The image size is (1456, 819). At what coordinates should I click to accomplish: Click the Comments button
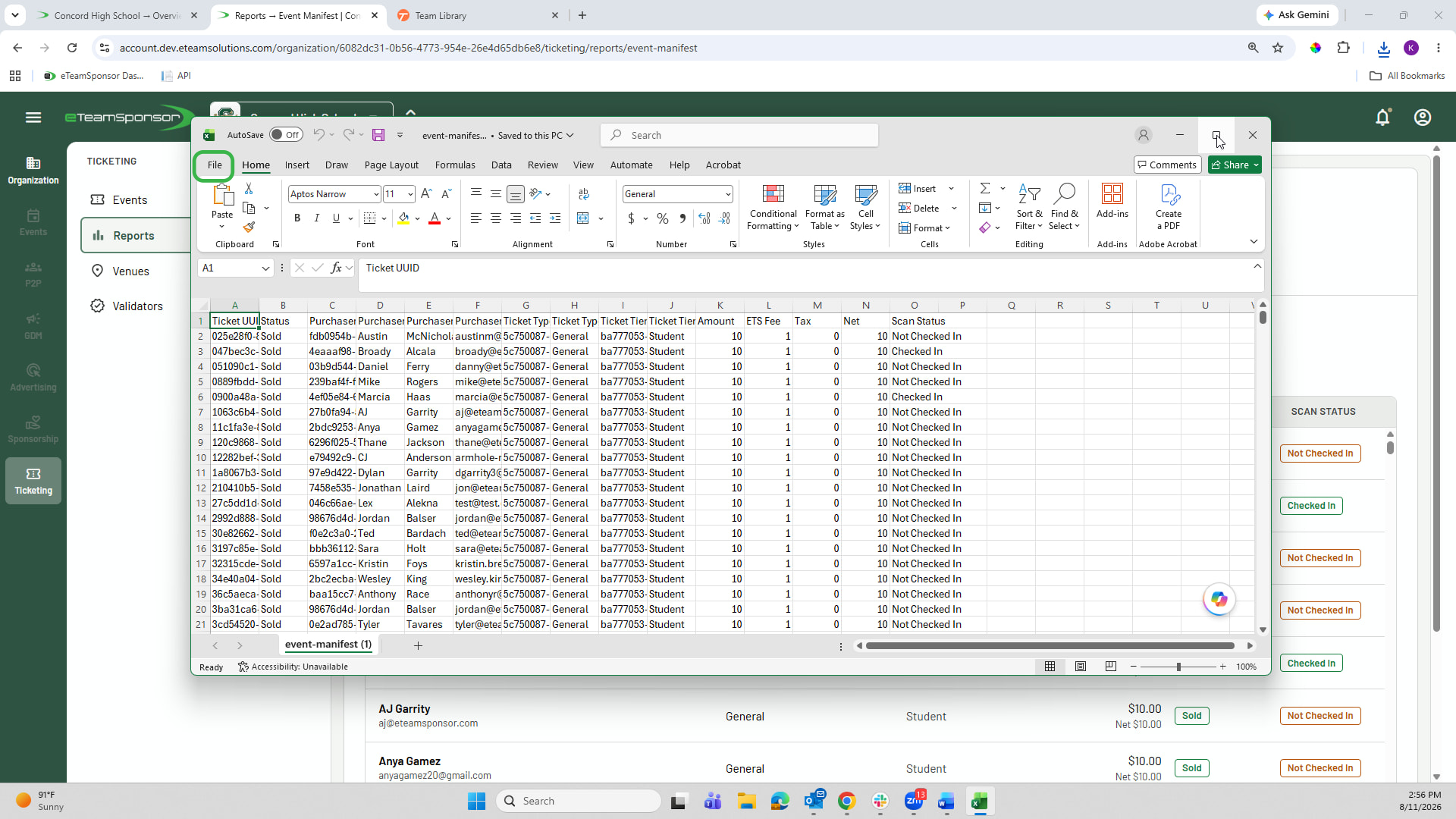point(1166,165)
